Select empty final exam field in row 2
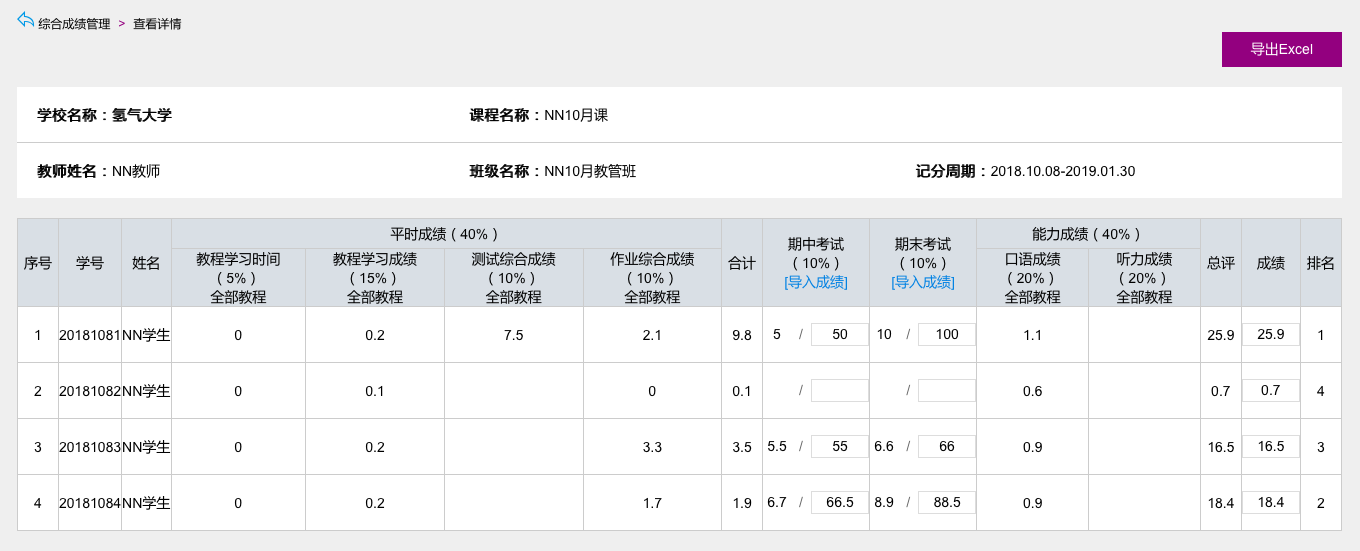1360x551 pixels. (x=946, y=390)
